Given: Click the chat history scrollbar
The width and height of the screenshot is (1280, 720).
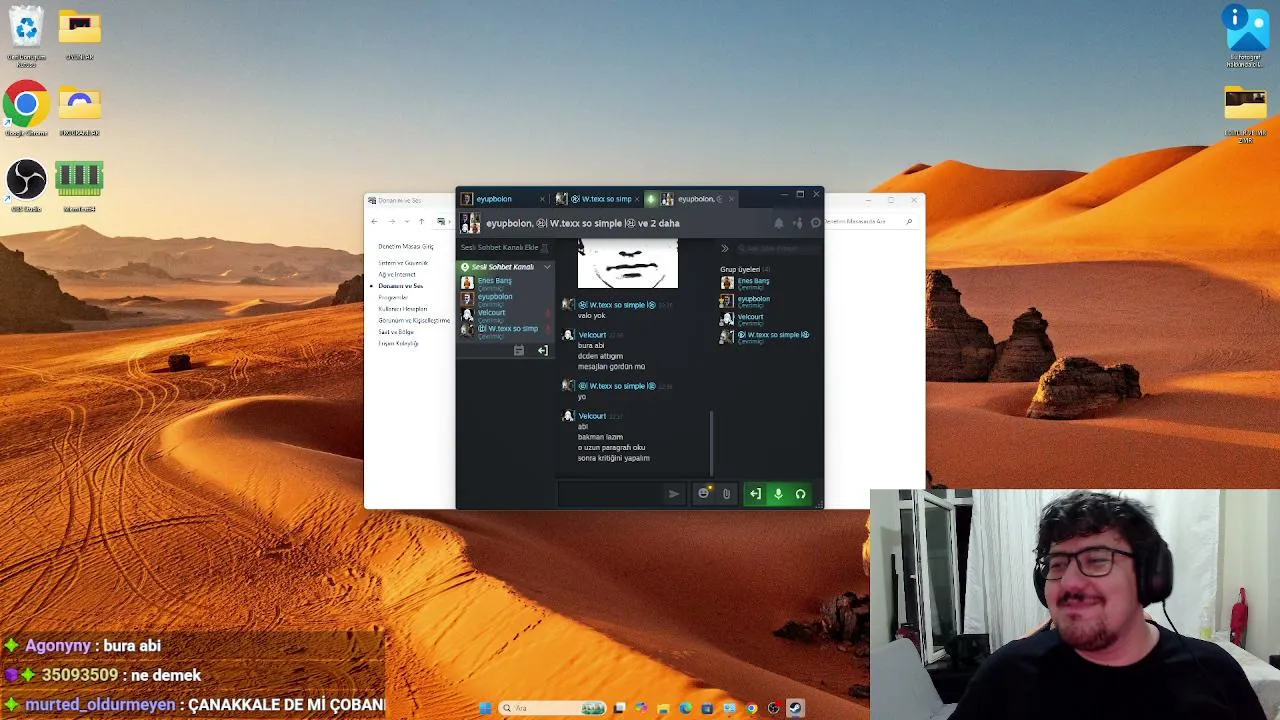Looking at the screenshot, I should coord(711,444).
